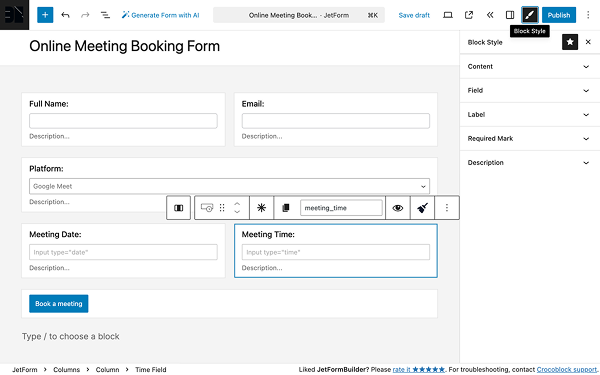Screen dimensions: 600x375
Task: Expand the Field section
Action: click(x=530, y=91)
